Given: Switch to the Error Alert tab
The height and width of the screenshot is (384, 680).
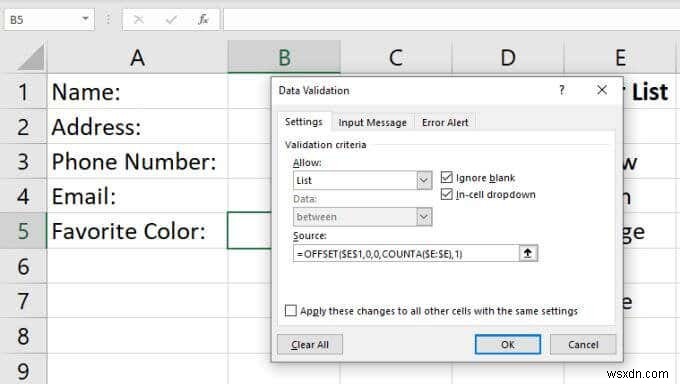Looking at the screenshot, I should (x=445, y=123).
